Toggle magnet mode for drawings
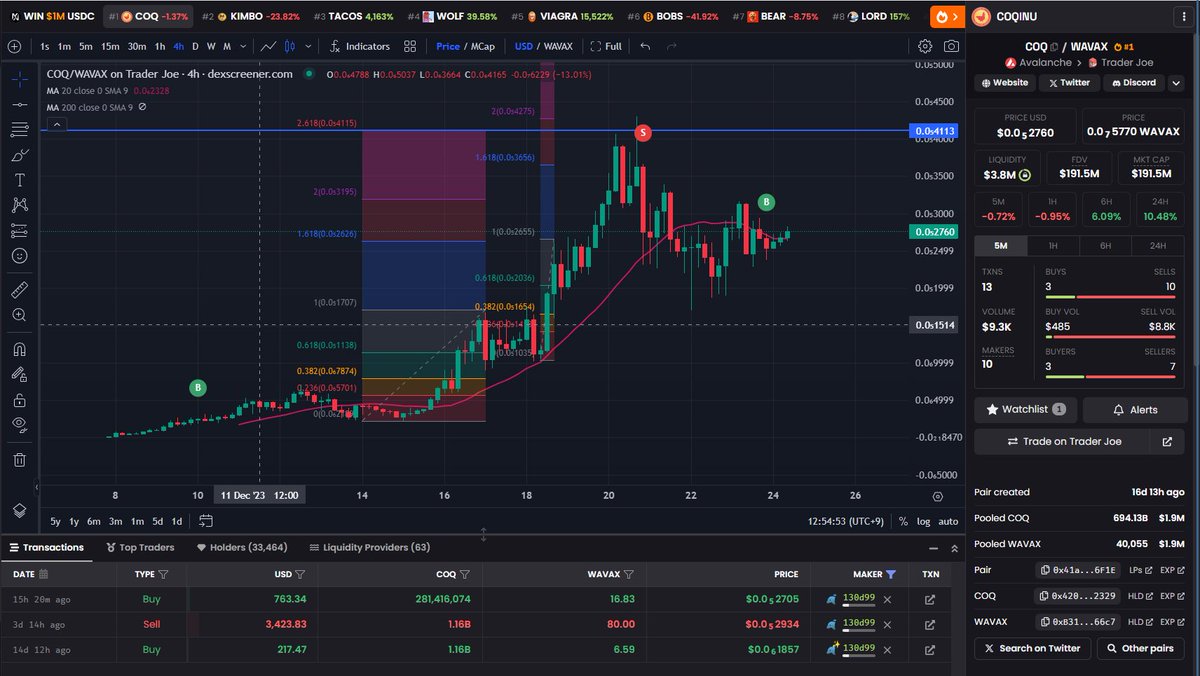 19,350
